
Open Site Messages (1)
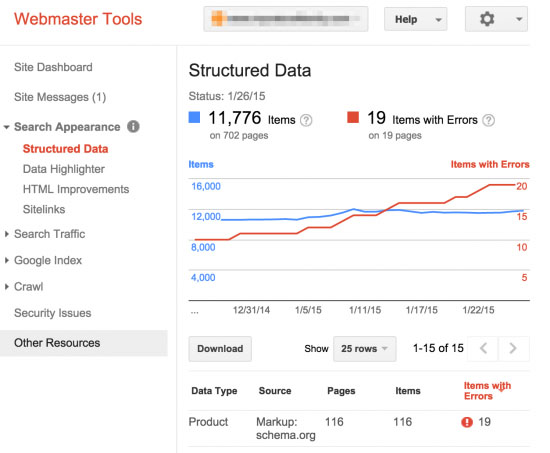point(60,97)
